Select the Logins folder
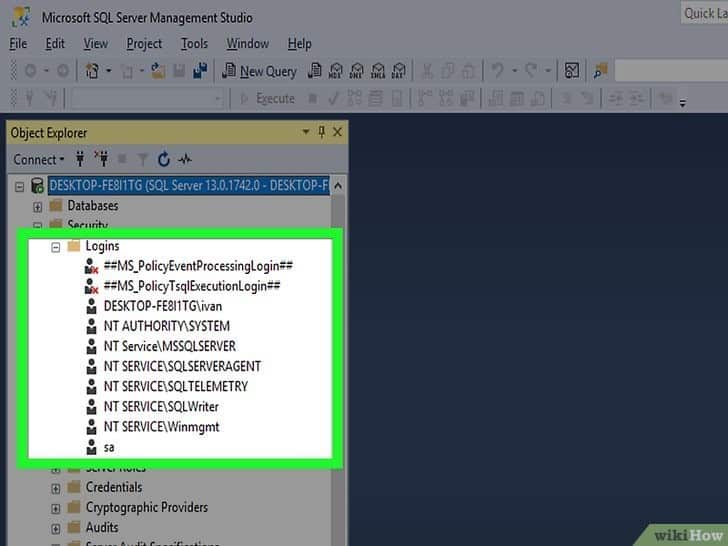Viewport: 728px width, 546px height. (102, 246)
